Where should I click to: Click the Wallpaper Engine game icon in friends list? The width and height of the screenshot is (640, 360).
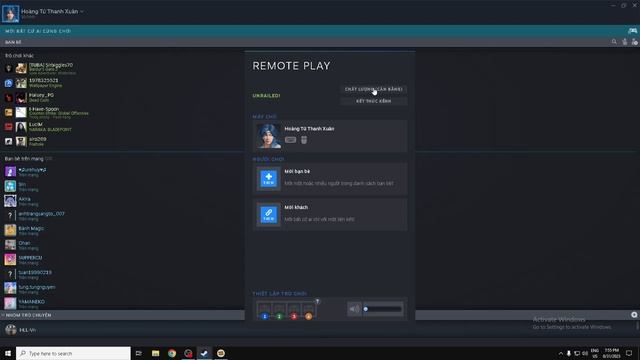[9, 83]
